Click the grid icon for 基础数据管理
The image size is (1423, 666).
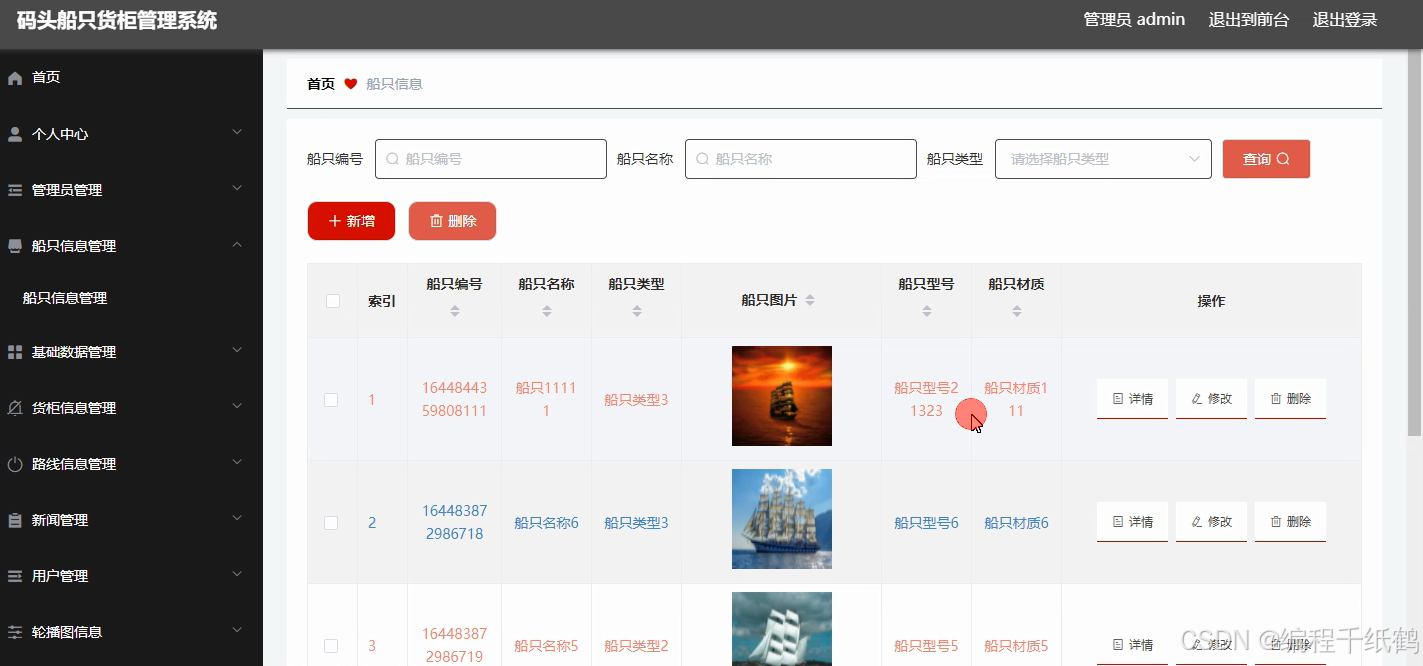coord(15,352)
